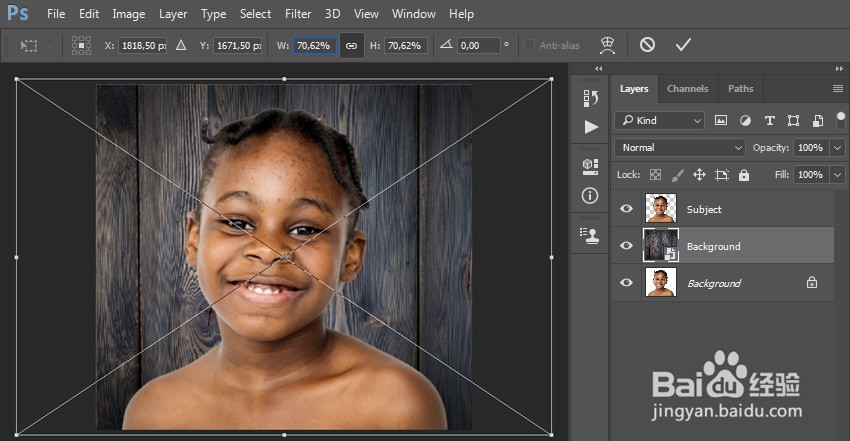This screenshot has height=441, width=850.
Task: Open the Properties info panel icon
Action: click(591, 196)
